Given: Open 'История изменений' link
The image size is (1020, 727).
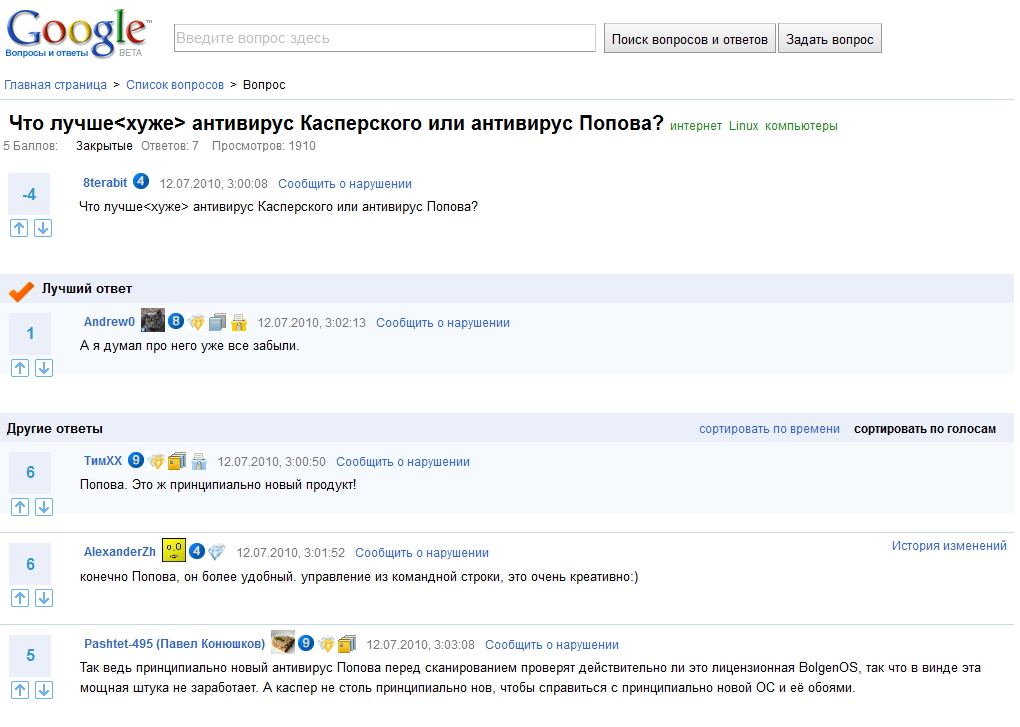Looking at the screenshot, I should 949,546.
